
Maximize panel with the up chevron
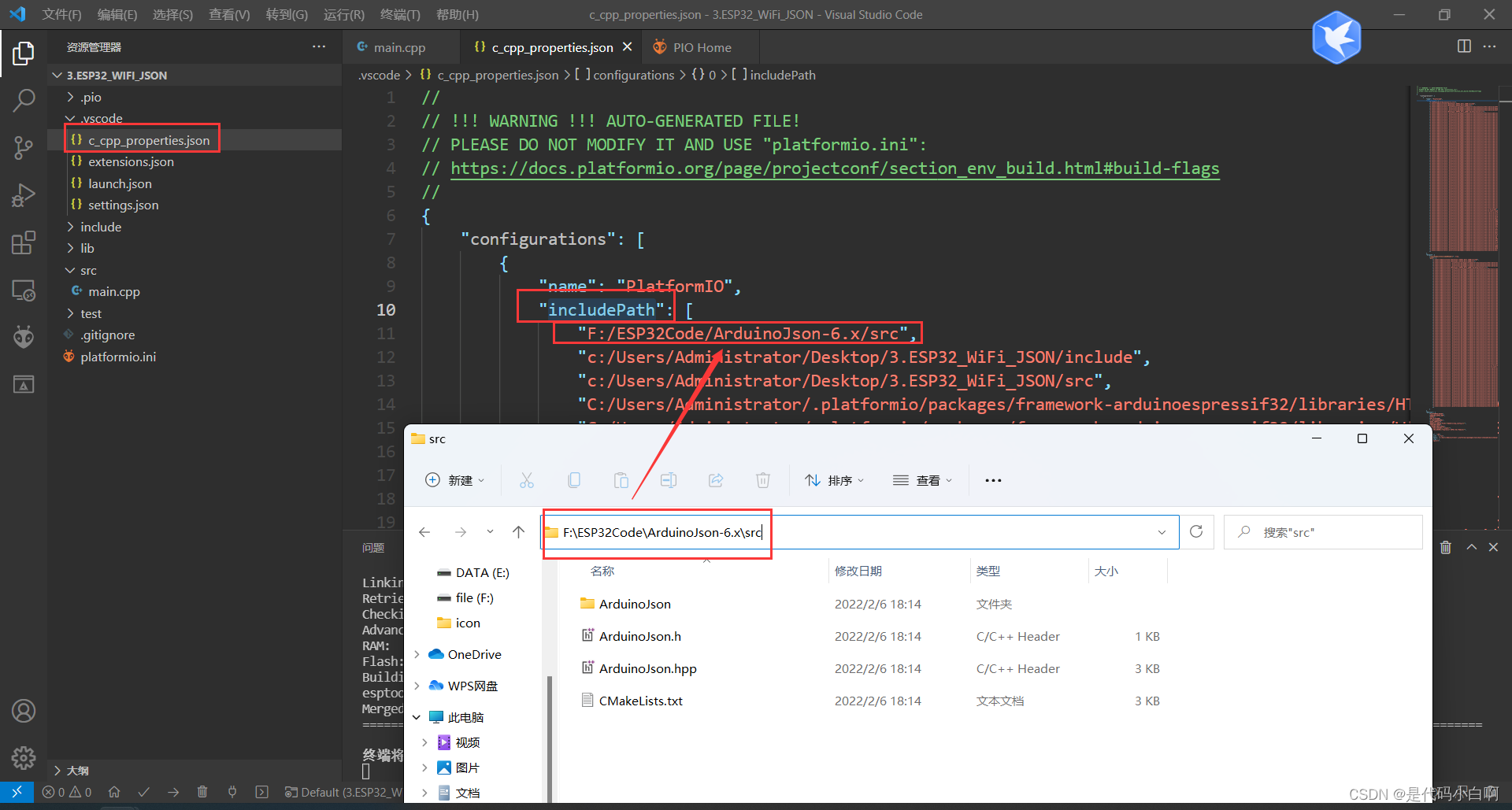click(x=1471, y=547)
